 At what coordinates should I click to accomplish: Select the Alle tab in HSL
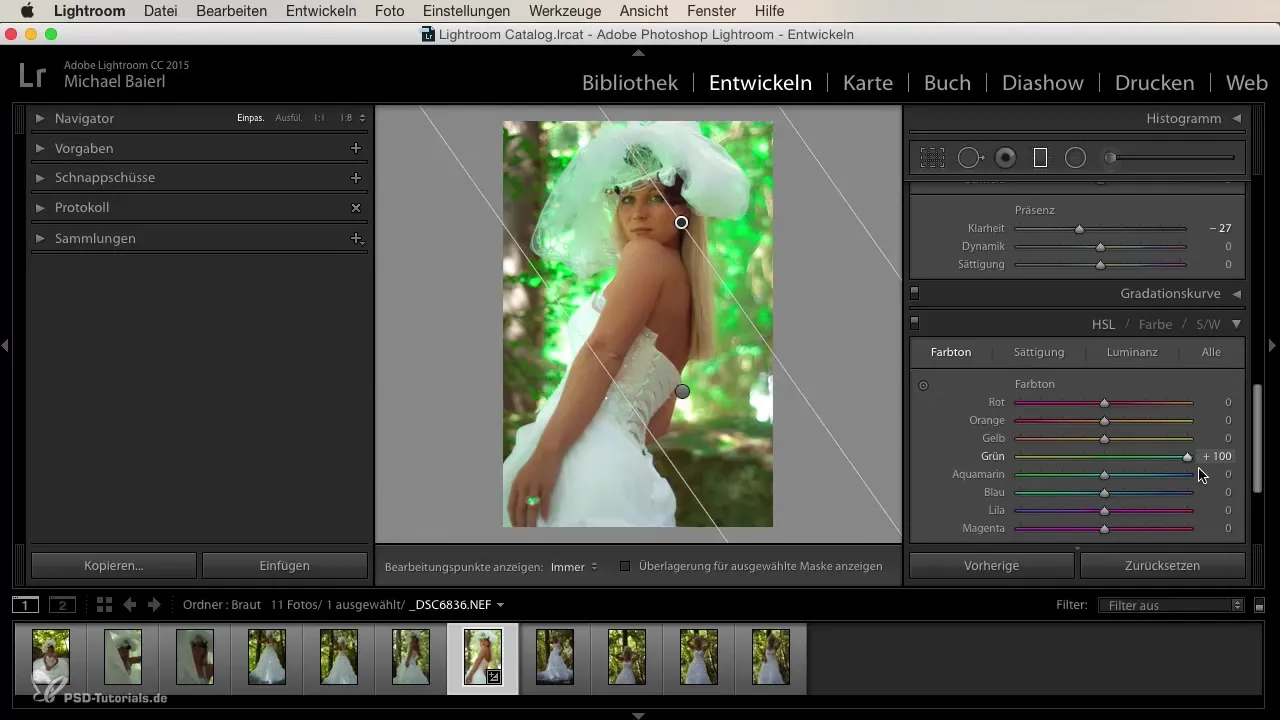tap(1211, 352)
